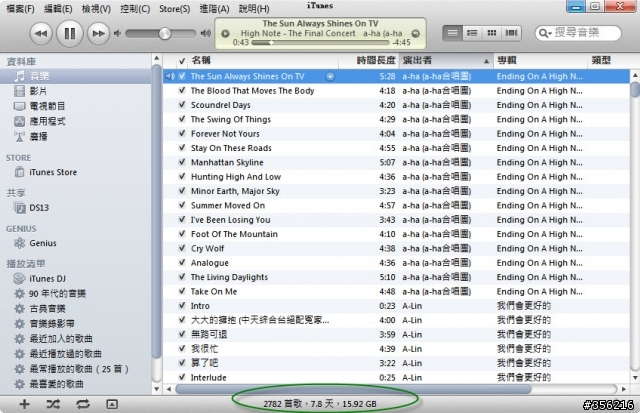Click Ping arrow beside The Sun Always Shines
The height and width of the screenshot is (413, 640).
[330, 76]
